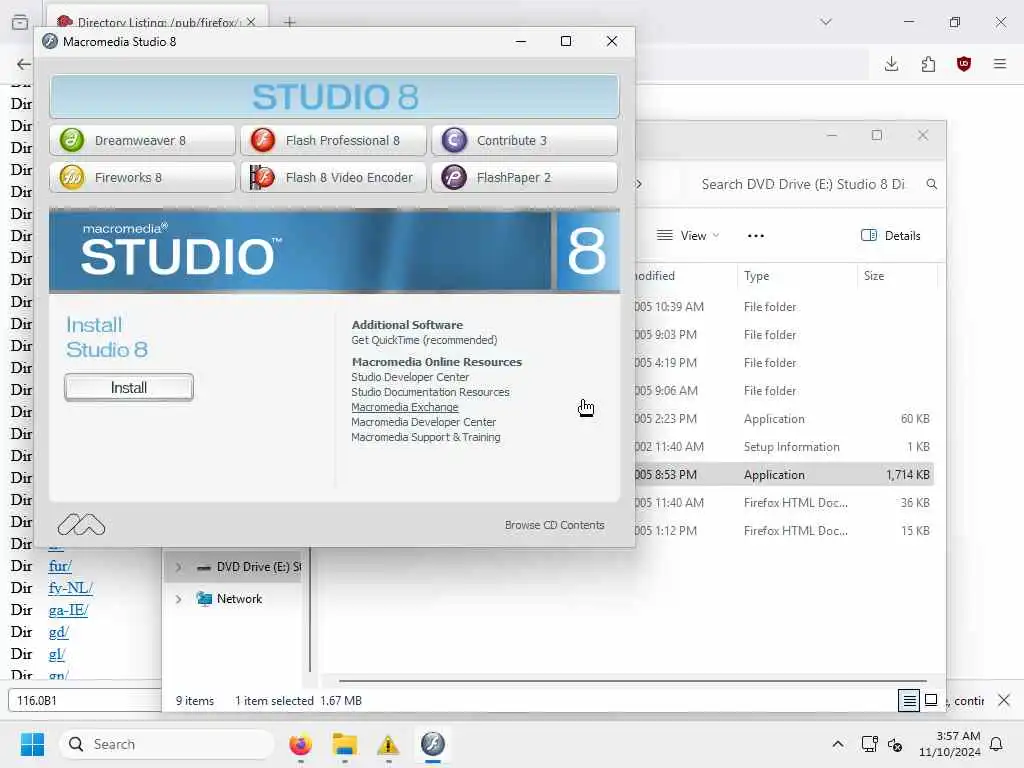This screenshot has width=1024, height=768.
Task: Click Firefox back arrow
Action: pos(24,64)
